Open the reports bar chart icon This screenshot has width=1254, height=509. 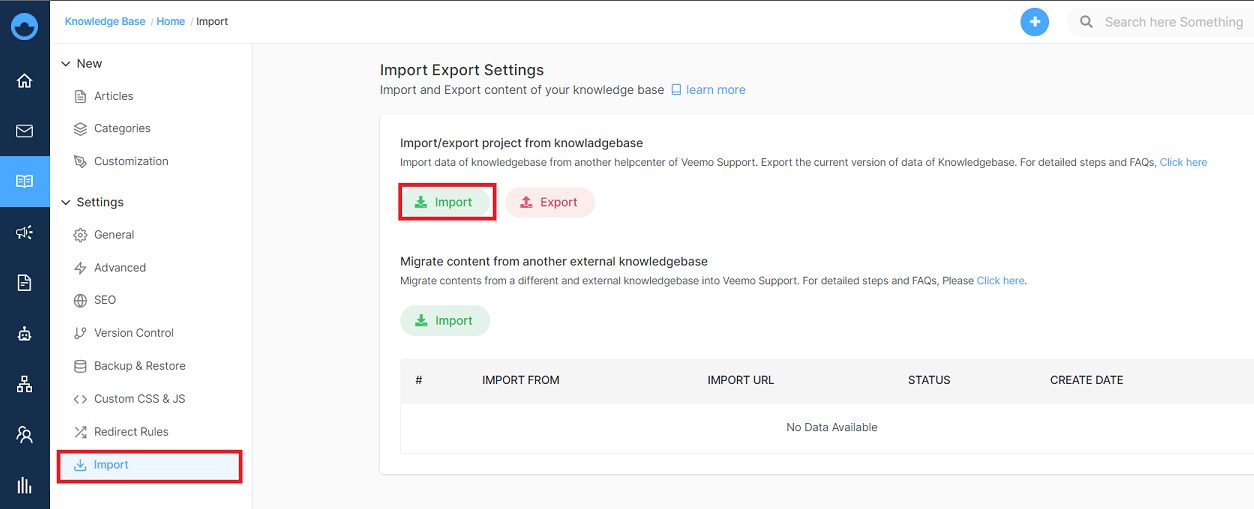(x=24, y=486)
